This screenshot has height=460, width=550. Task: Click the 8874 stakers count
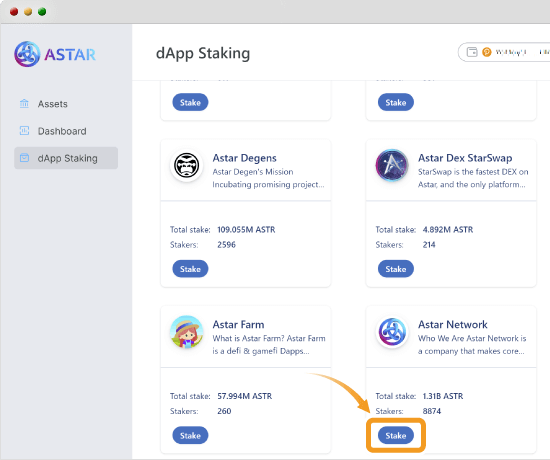pos(432,411)
